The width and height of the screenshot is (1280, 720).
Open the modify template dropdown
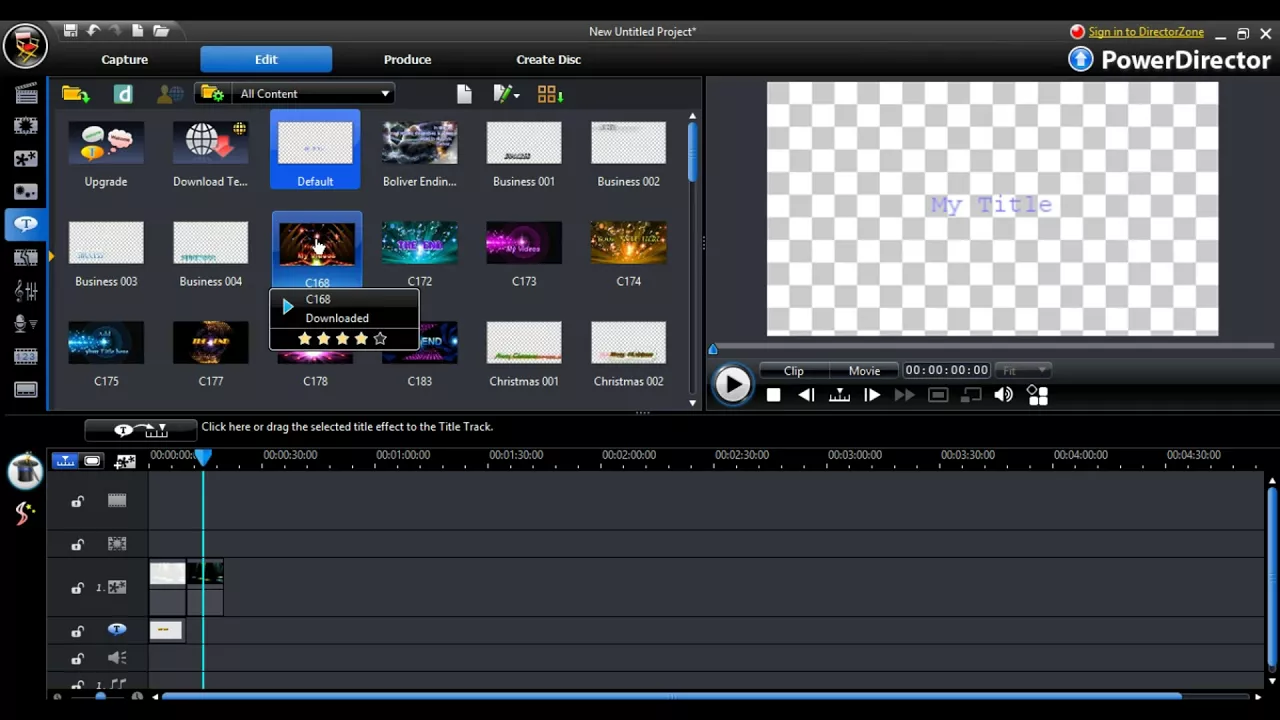pyautogui.click(x=506, y=94)
